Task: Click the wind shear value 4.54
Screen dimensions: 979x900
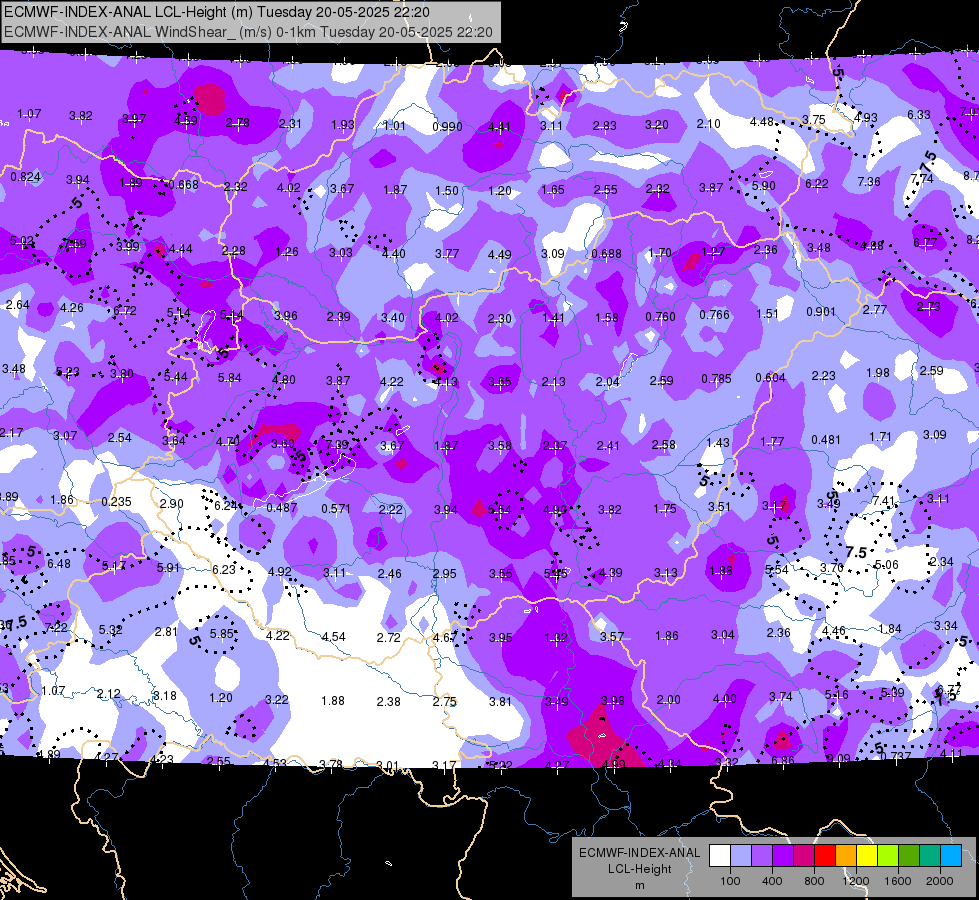Action: pos(333,636)
